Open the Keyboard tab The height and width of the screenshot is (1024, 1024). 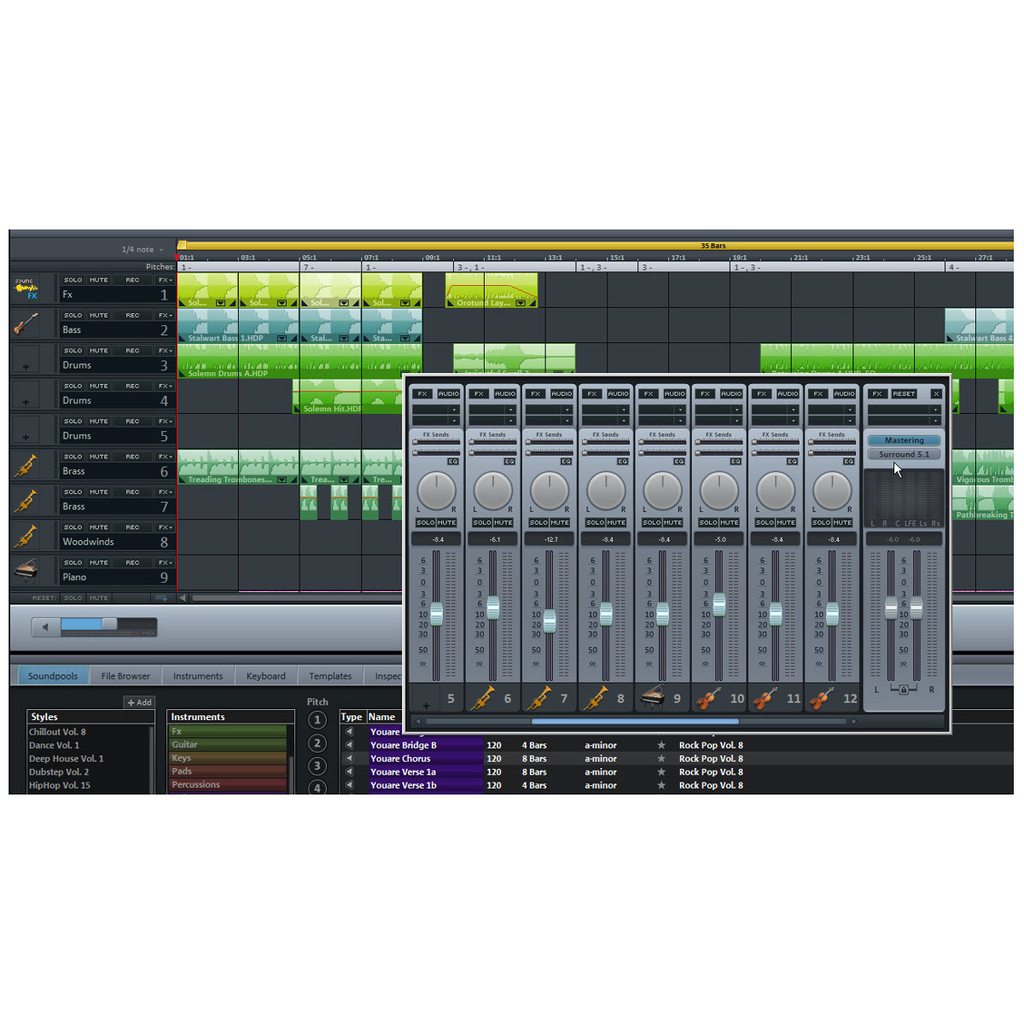266,676
